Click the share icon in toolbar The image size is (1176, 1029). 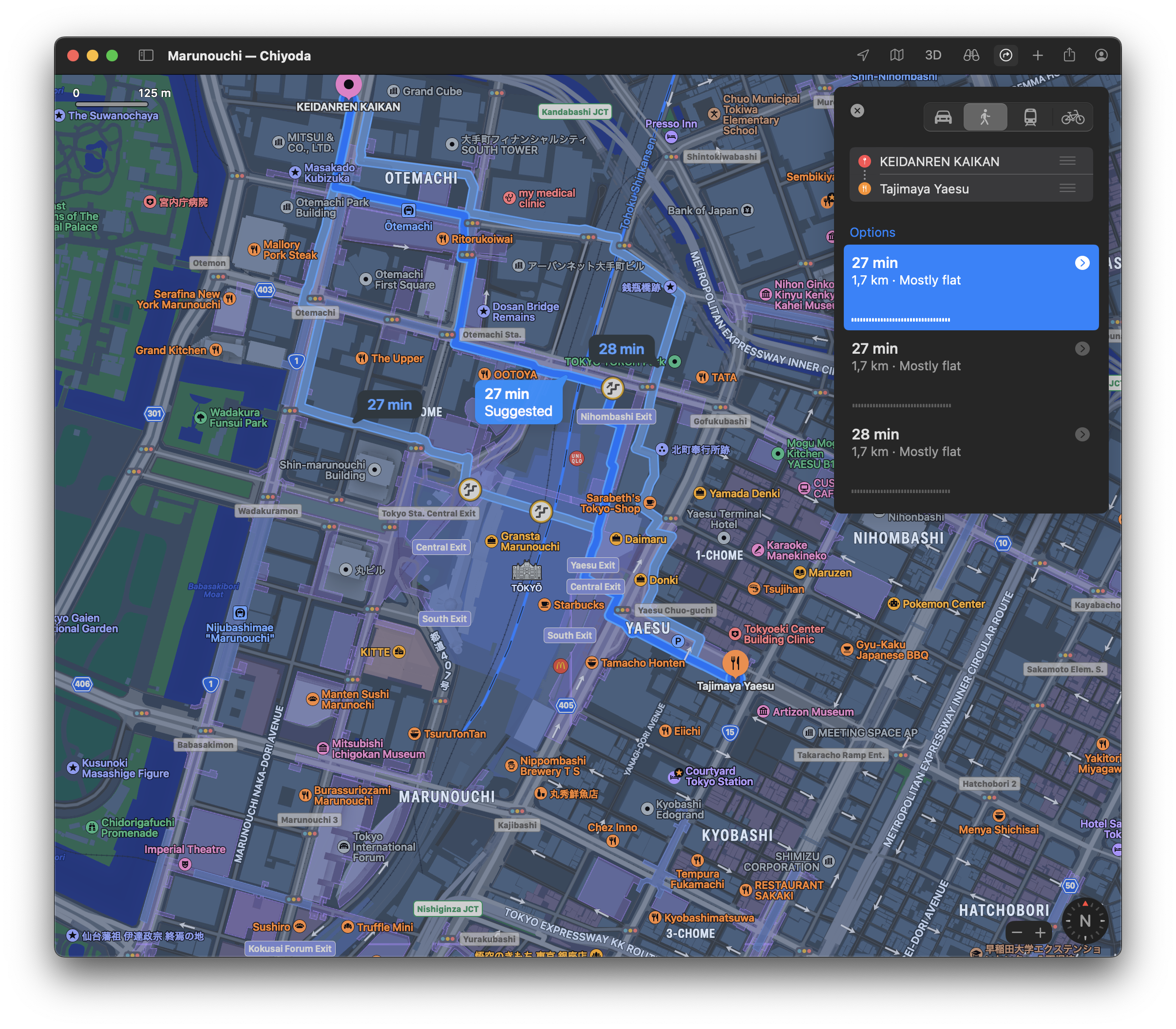tap(1069, 55)
